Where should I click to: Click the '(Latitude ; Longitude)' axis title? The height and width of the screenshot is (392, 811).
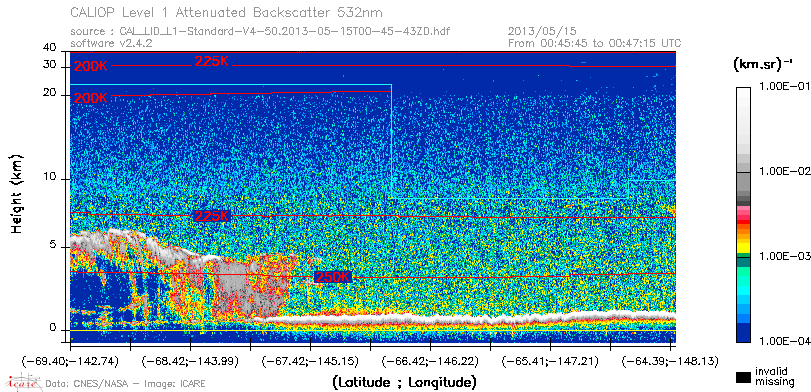coord(405,383)
